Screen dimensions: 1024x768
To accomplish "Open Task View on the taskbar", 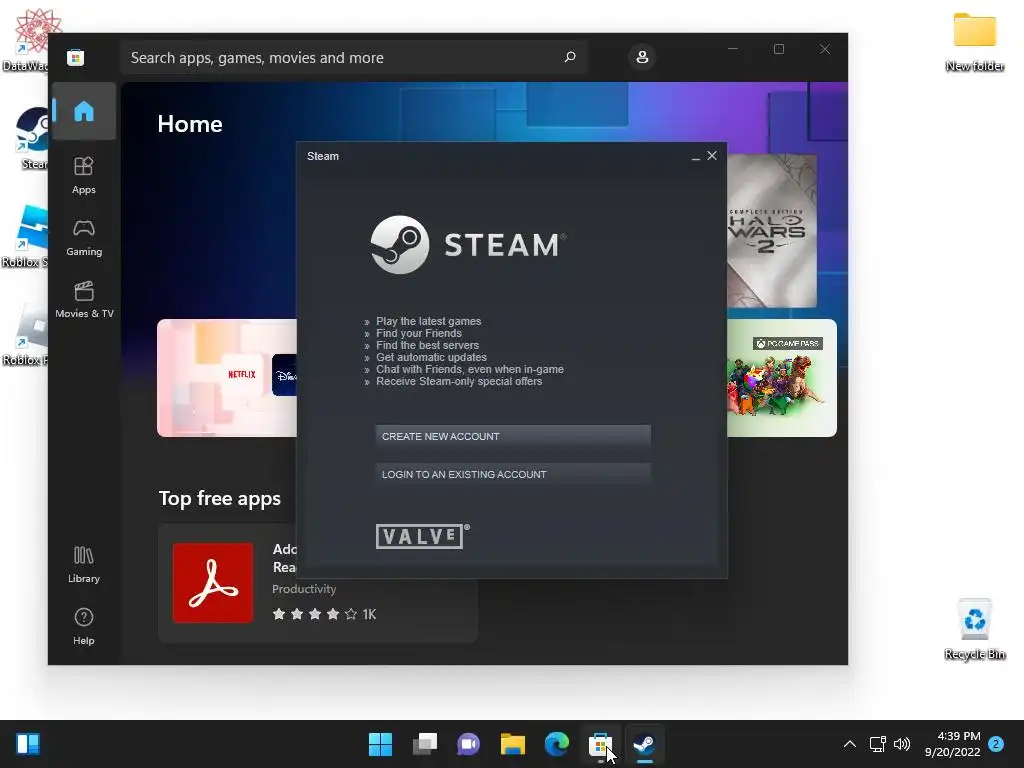I will coord(424,744).
